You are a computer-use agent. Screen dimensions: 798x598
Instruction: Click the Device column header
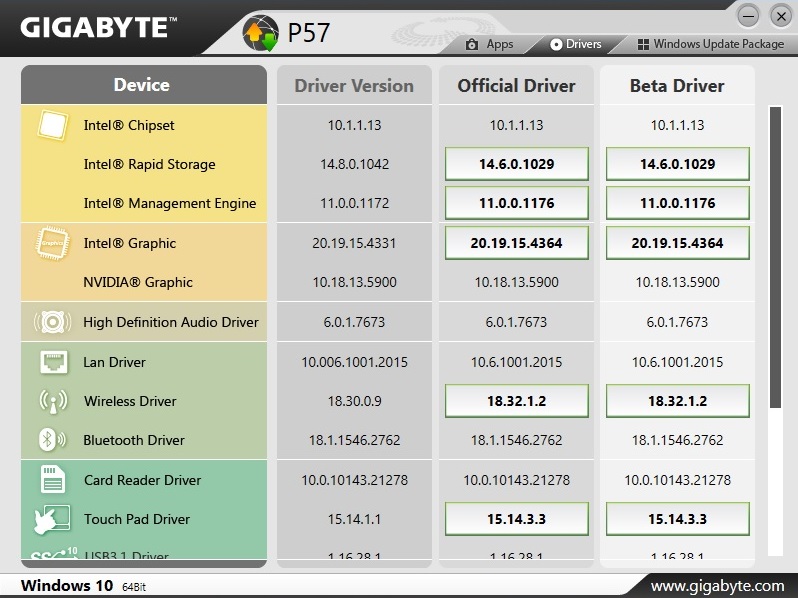point(144,84)
